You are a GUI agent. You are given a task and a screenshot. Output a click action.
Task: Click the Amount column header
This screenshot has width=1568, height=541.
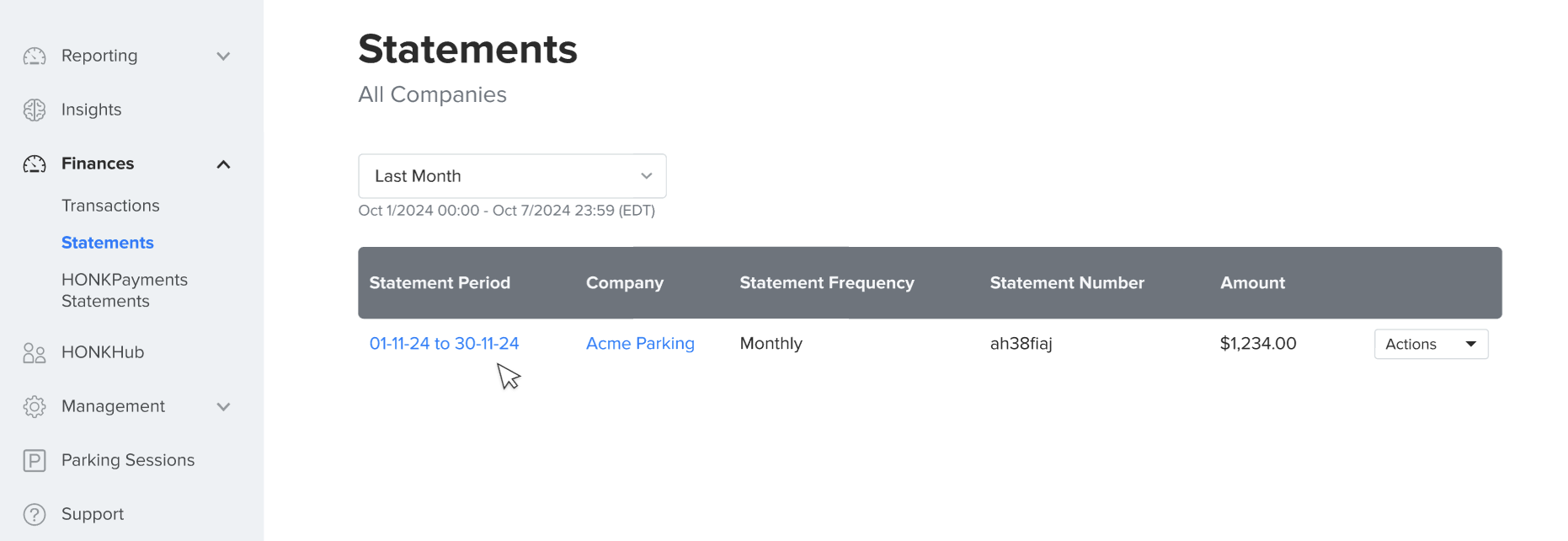click(x=1252, y=283)
